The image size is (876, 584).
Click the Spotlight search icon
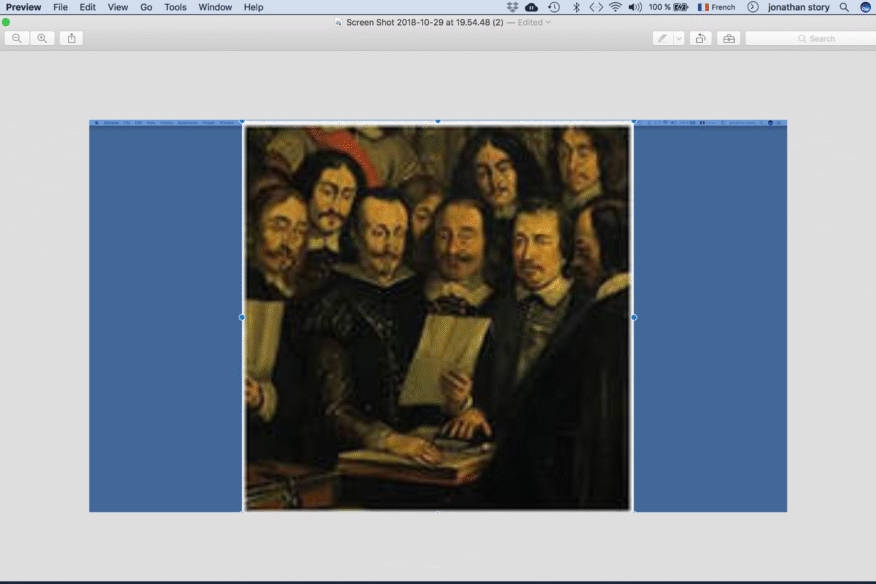pos(844,7)
